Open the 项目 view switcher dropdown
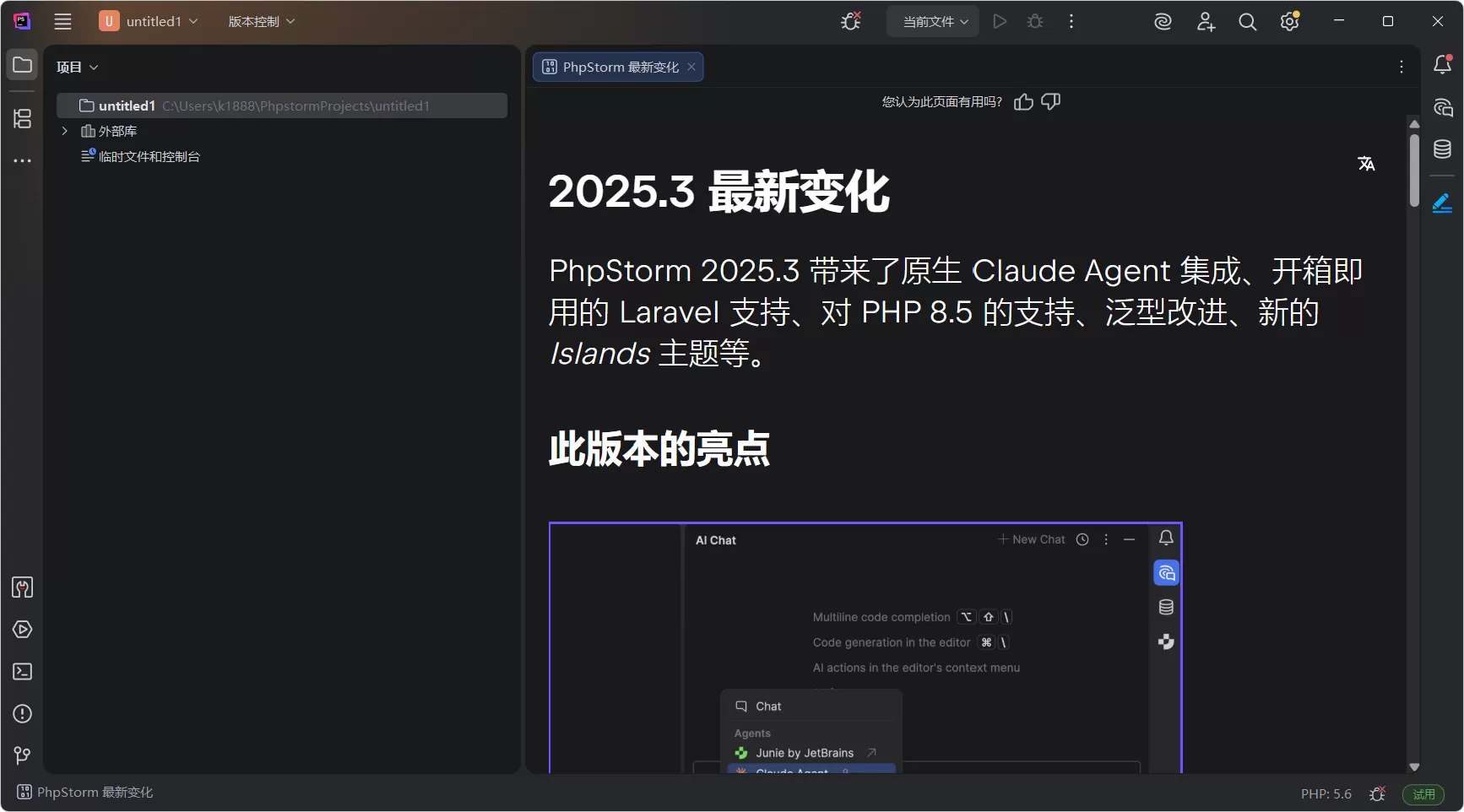 point(77,67)
